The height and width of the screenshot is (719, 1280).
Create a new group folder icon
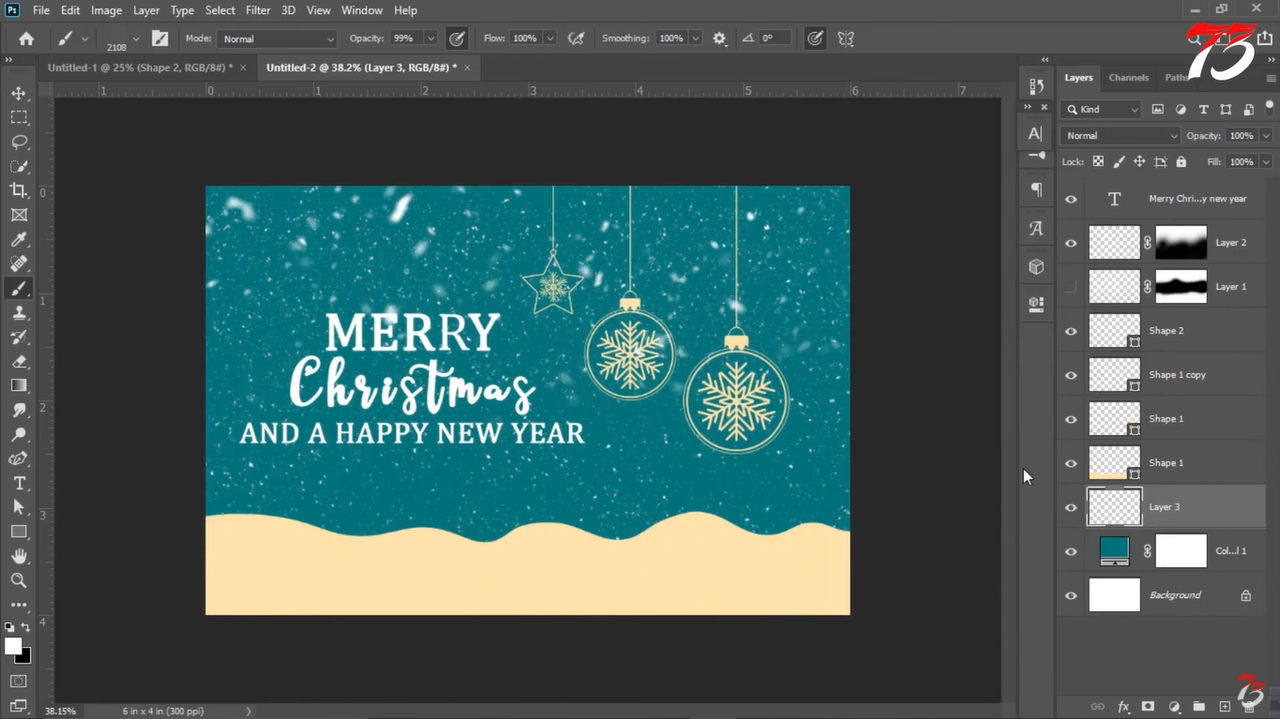(1199, 707)
